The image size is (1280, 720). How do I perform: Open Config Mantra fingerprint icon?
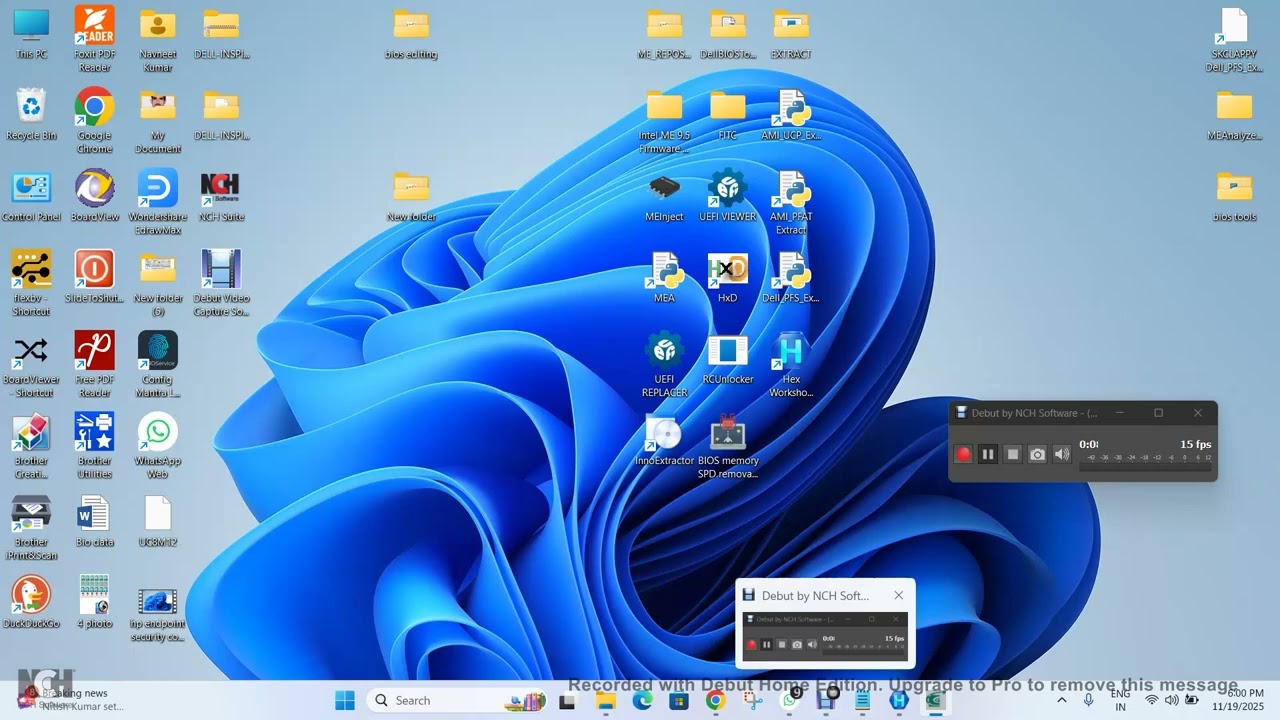[x=158, y=364]
